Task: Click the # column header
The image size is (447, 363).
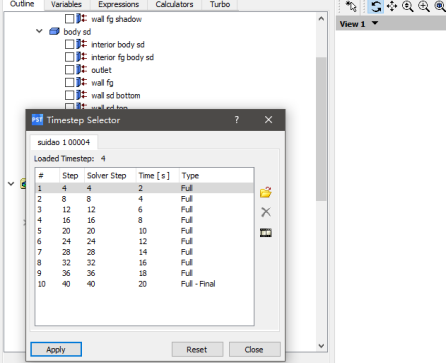Action: [x=47, y=176]
